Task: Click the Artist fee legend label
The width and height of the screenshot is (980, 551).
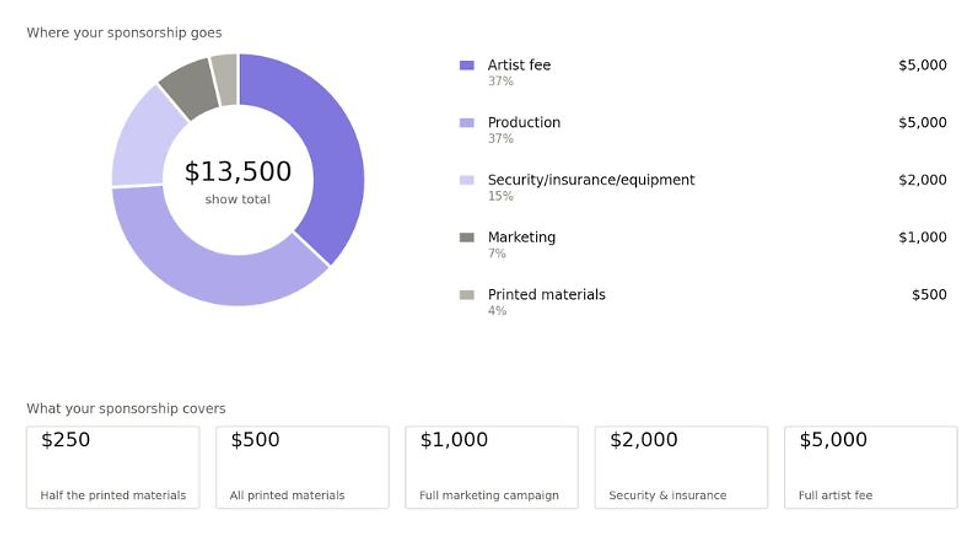Action: pyautogui.click(x=519, y=65)
